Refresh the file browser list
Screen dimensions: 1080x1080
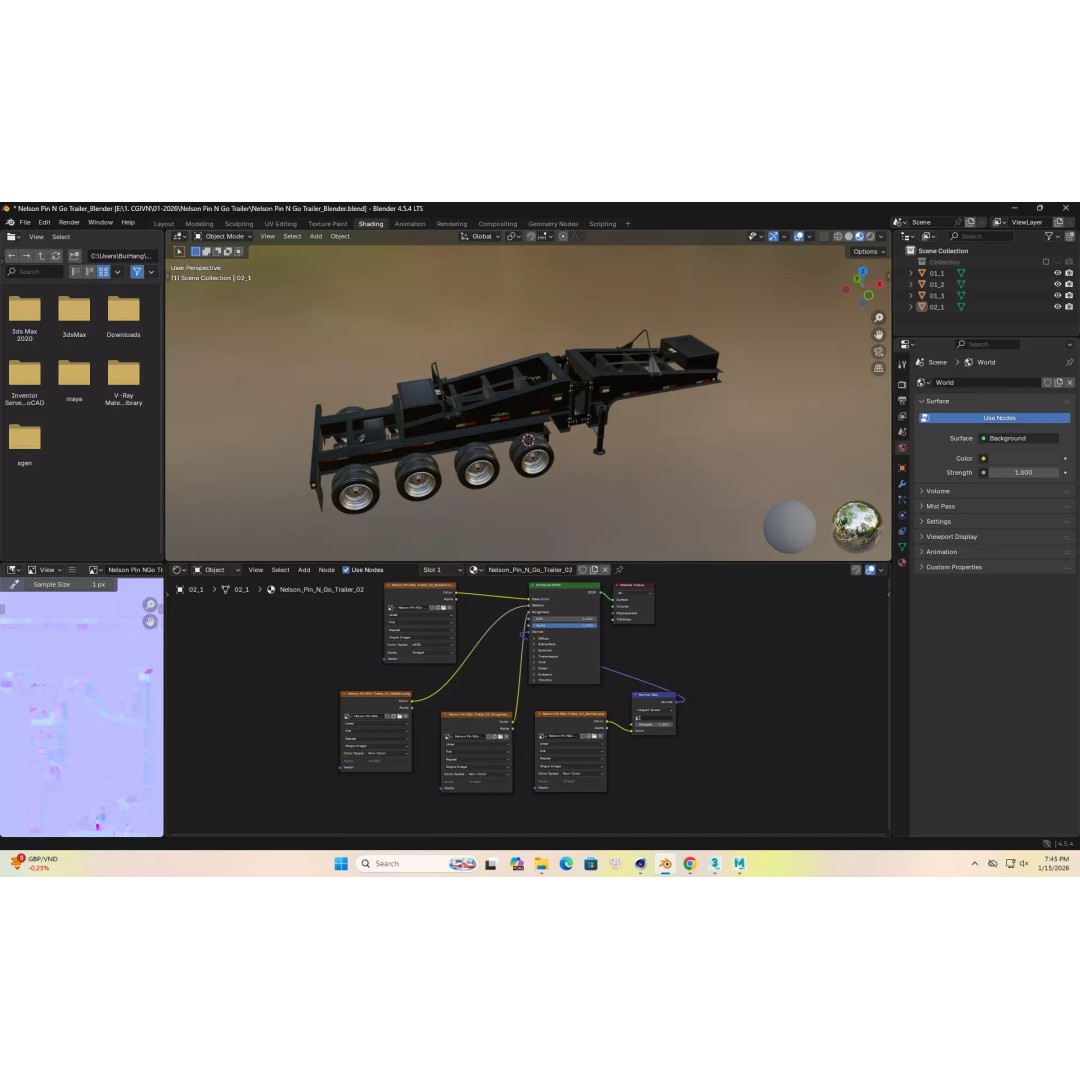[56, 256]
